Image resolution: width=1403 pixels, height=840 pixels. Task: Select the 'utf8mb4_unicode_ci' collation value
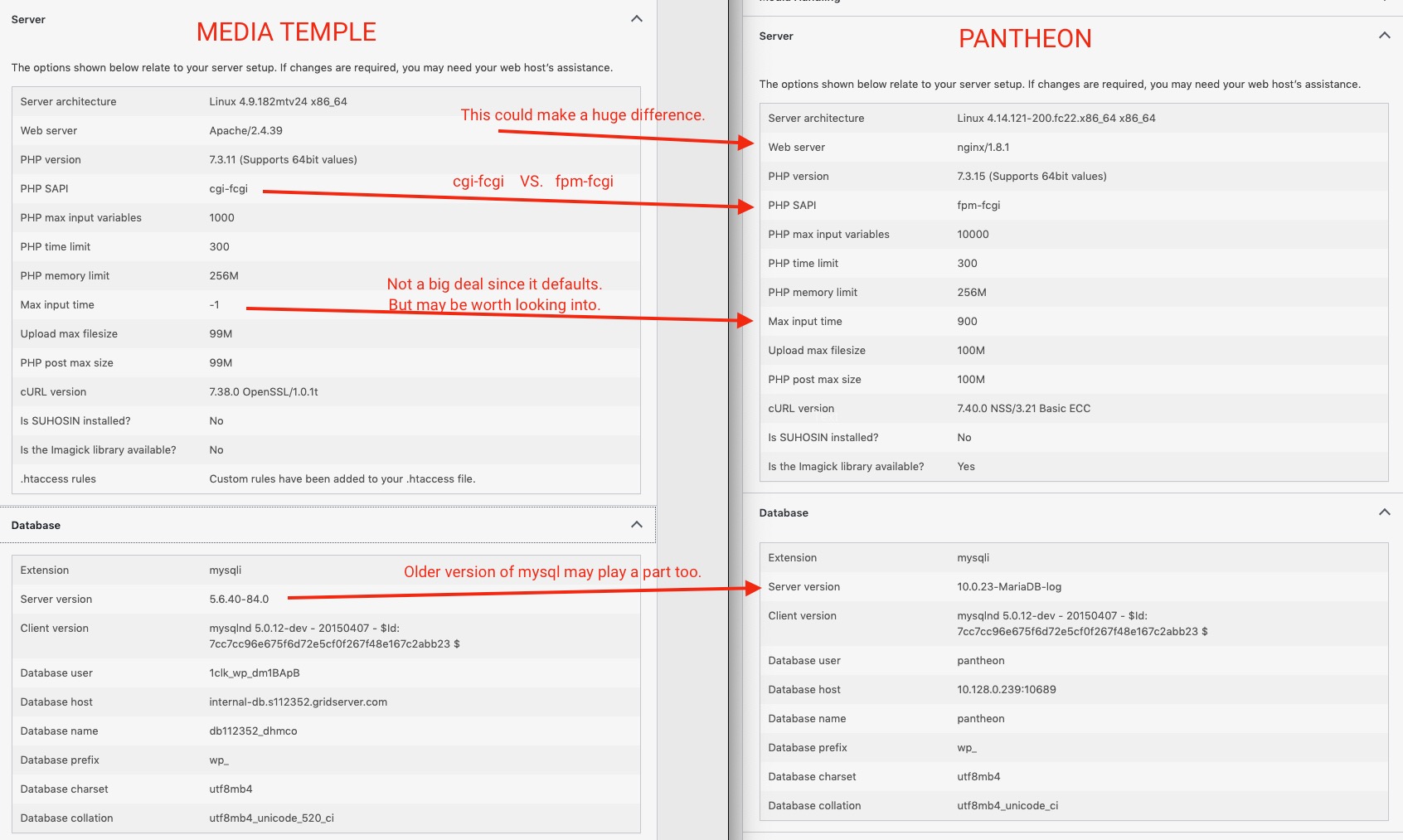[x=1007, y=806]
